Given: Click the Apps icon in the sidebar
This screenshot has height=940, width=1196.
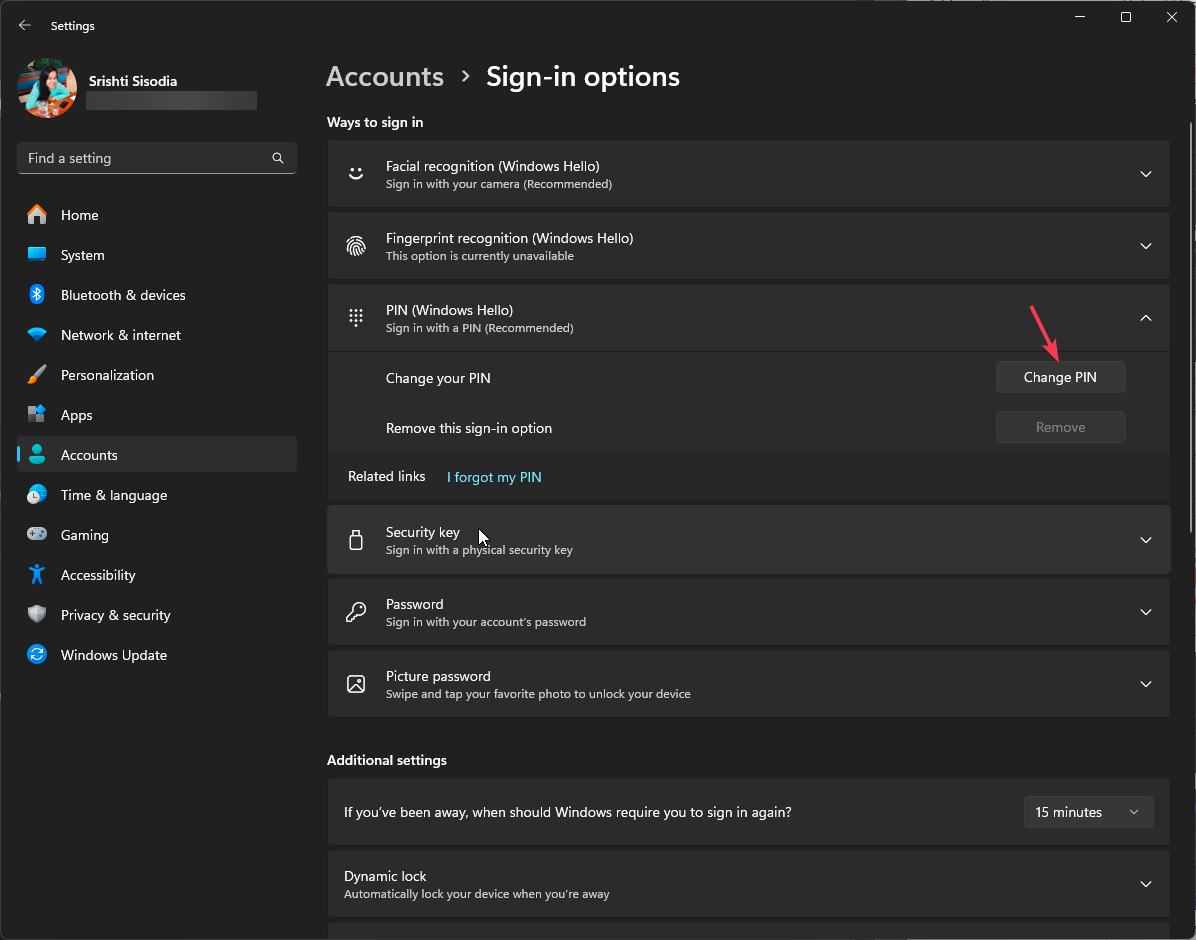Looking at the screenshot, I should click(x=37, y=414).
